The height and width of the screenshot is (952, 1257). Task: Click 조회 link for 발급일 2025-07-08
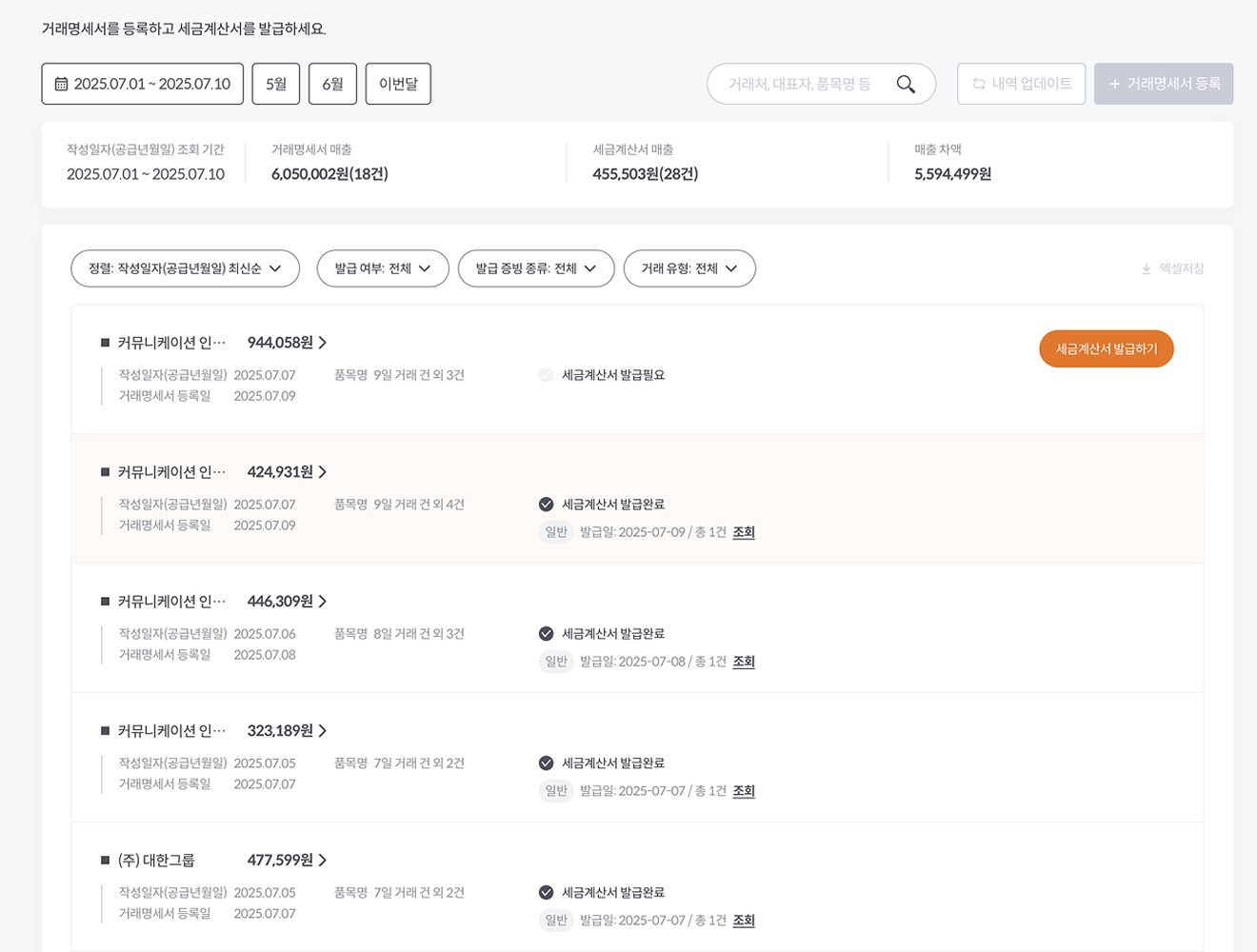click(x=744, y=662)
